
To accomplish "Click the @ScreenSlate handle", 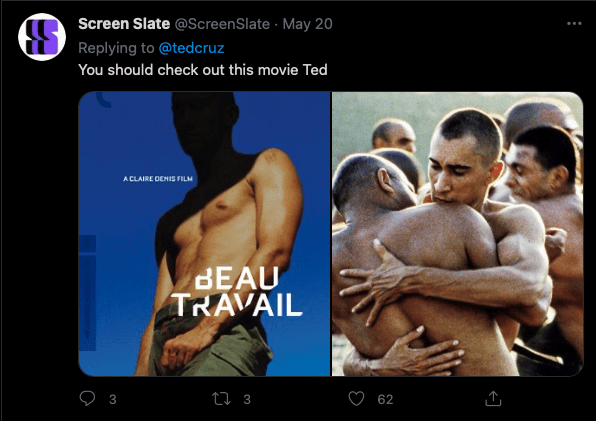I will point(222,24).
